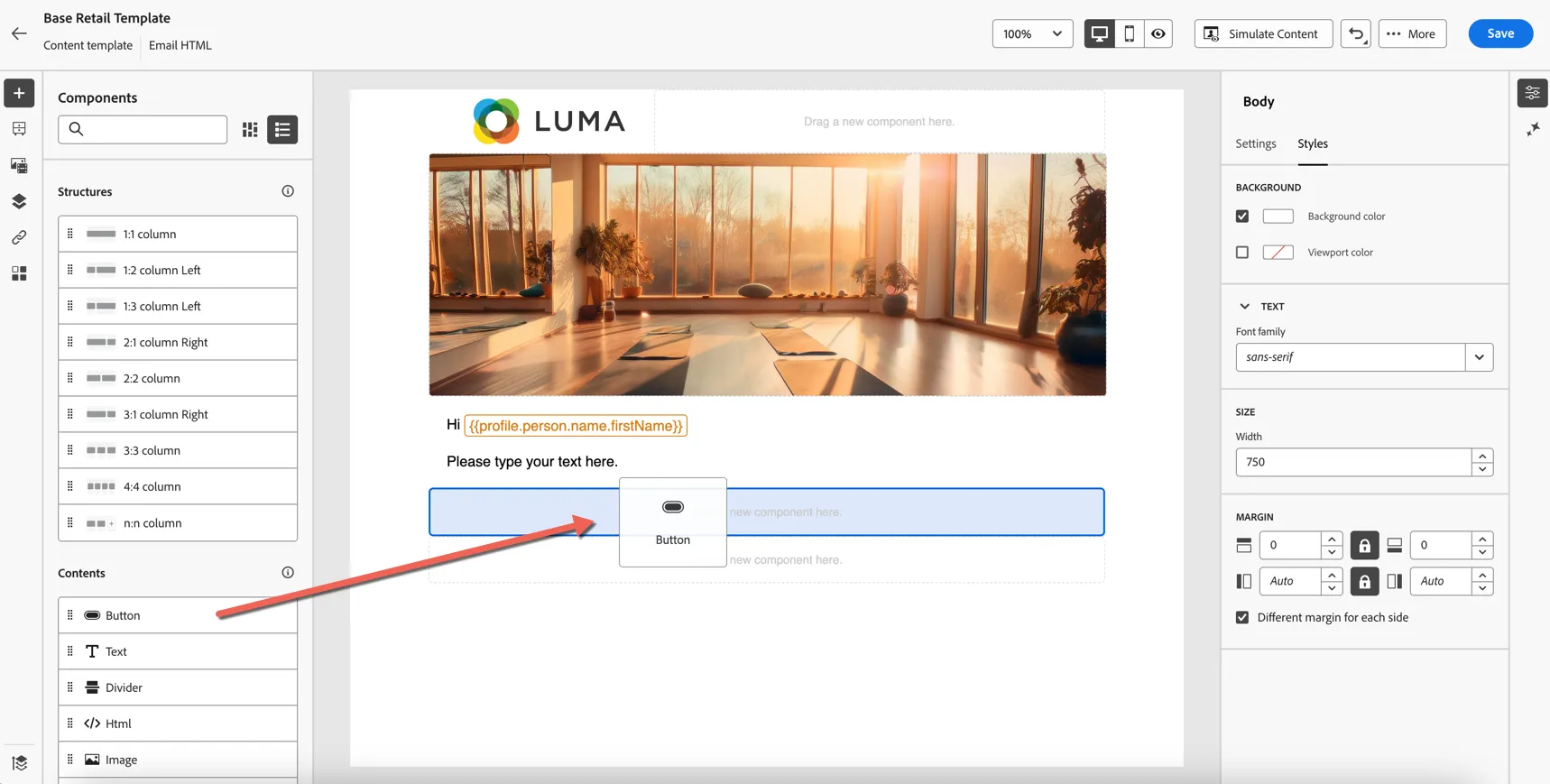The width and height of the screenshot is (1550, 784).
Task: Open the links panel icon
Action: 19,237
